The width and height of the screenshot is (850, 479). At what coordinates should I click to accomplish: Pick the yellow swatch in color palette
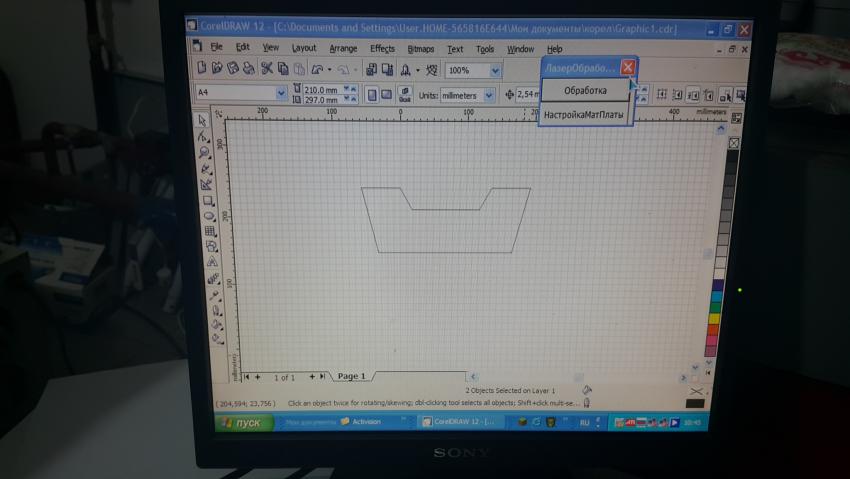click(713, 318)
